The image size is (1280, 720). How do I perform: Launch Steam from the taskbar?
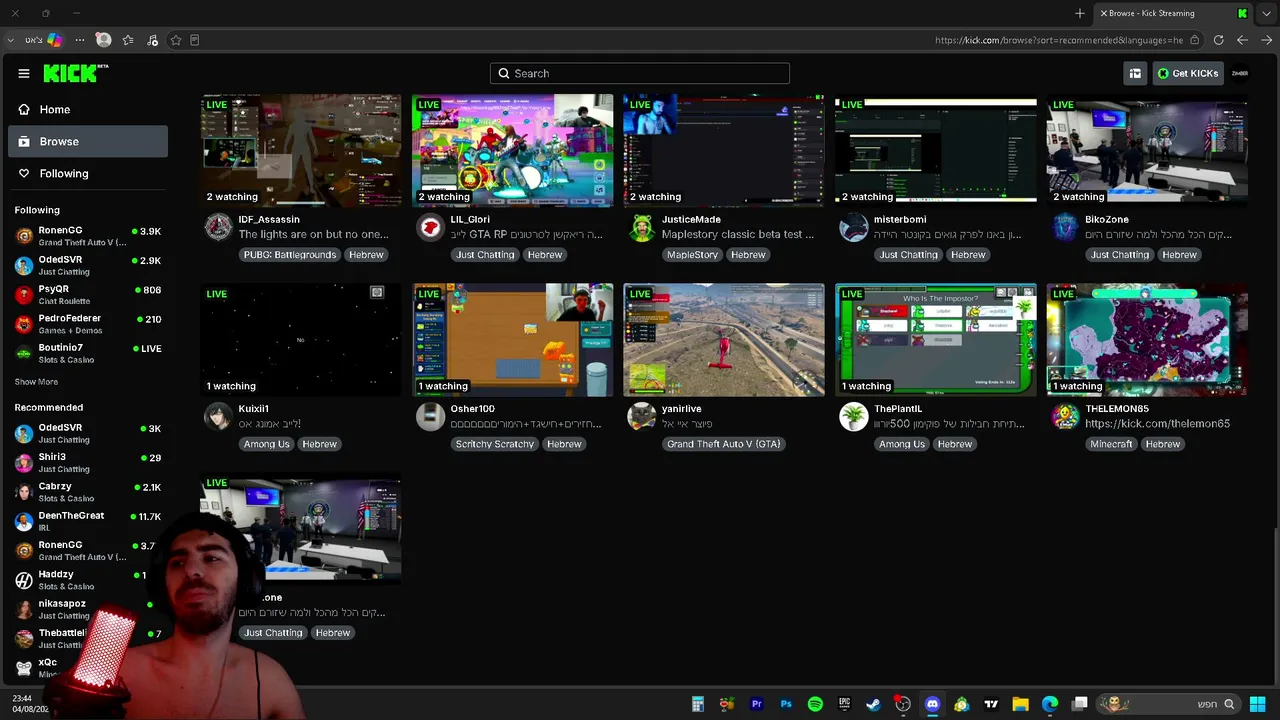(874, 704)
